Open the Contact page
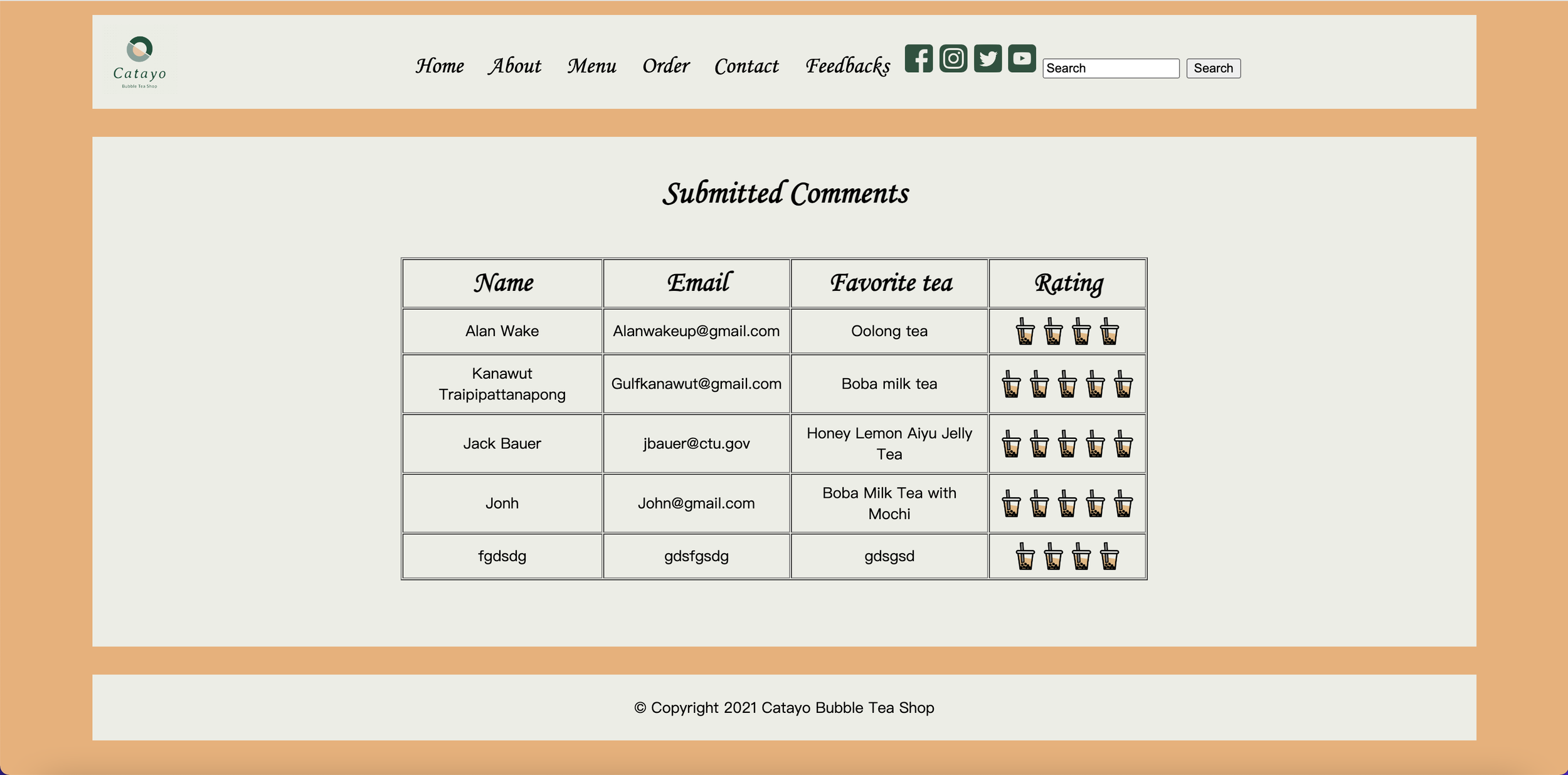Image resolution: width=1568 pixels, height=775 pixels. coord(746,66)
